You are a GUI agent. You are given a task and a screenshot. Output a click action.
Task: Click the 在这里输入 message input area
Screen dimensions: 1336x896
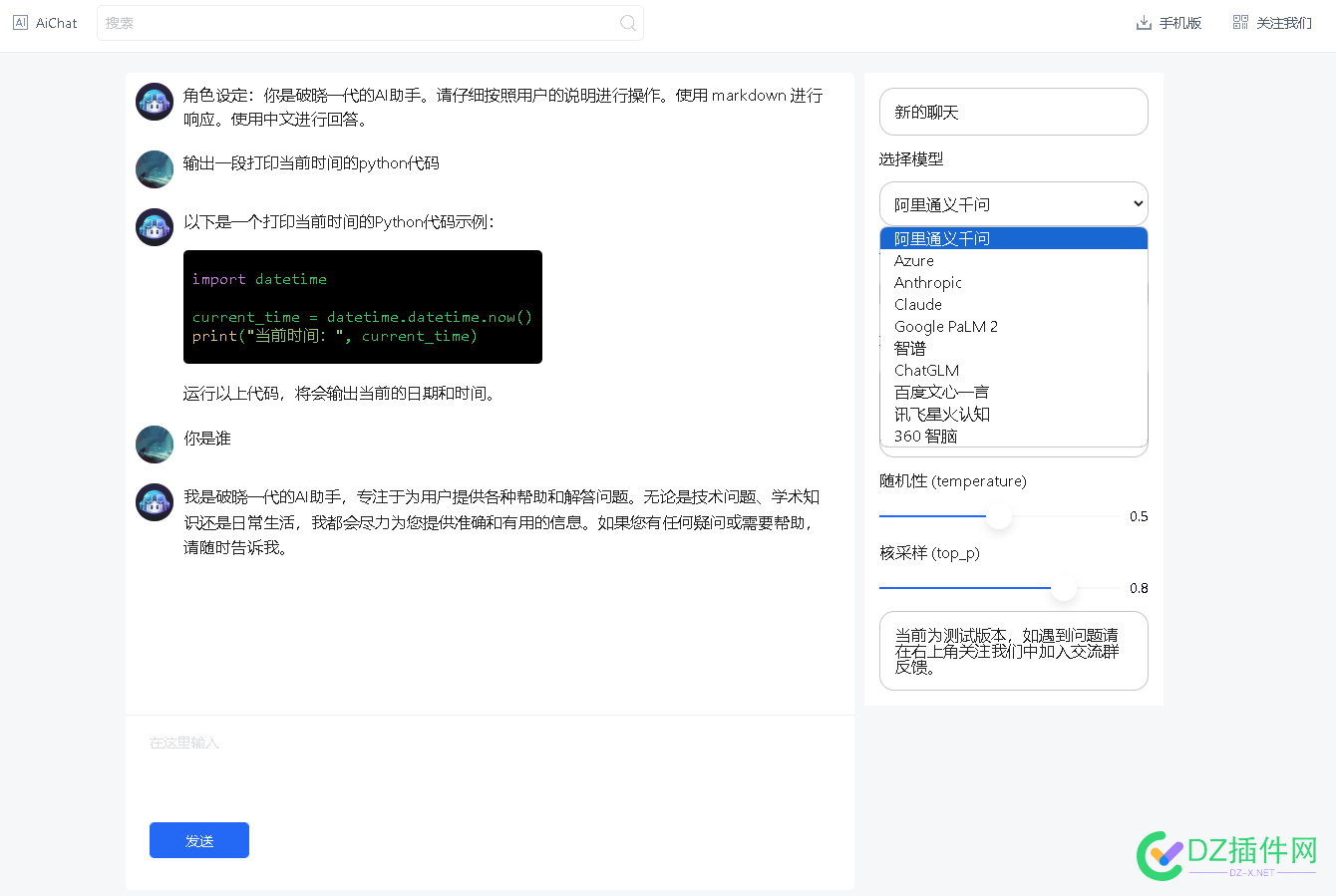pyautogui.click(x=490, y=767)
